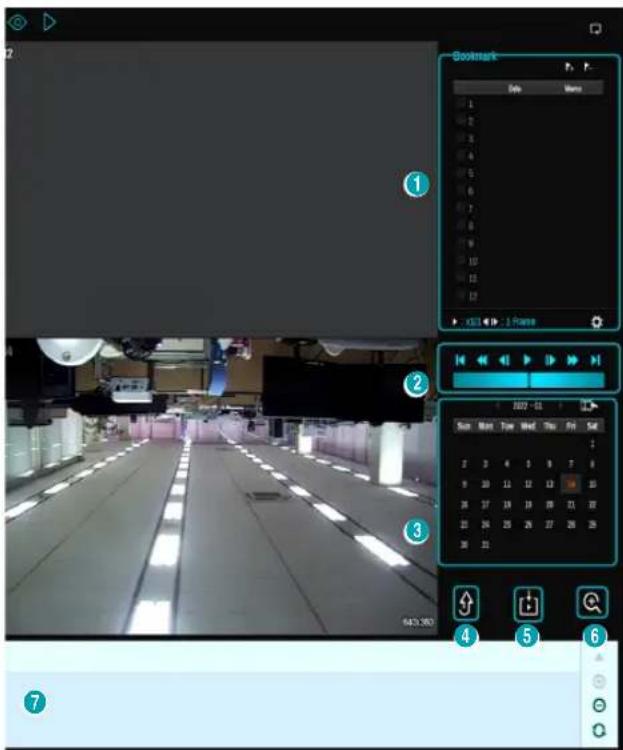Select day 1 in the calendar
The width and height of the screenshot is (623, 750).
click(593, 444)
